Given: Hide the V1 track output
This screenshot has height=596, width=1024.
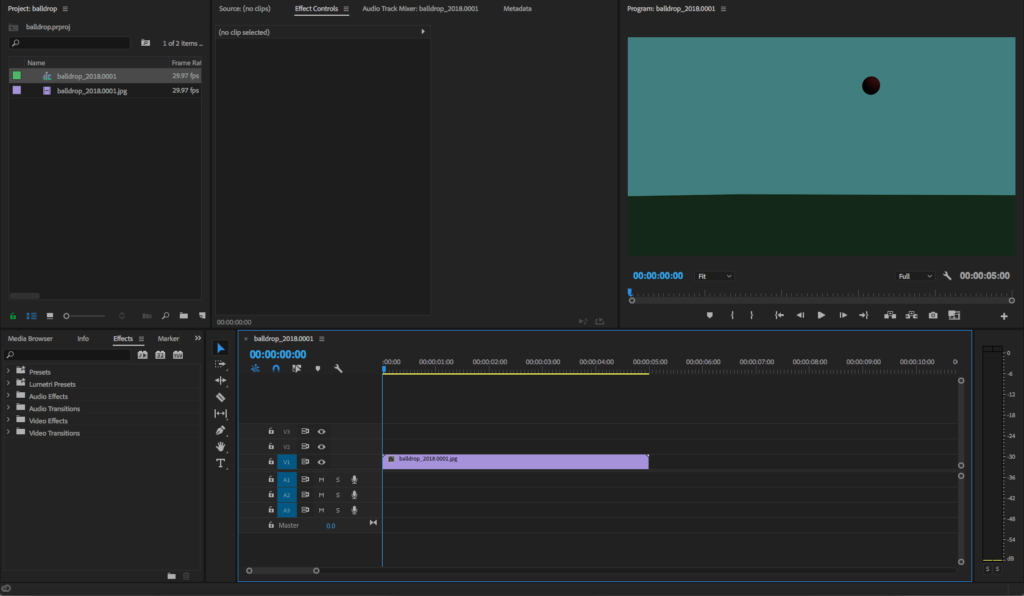Looking at the screenshot, I should [x=322, y=462].
